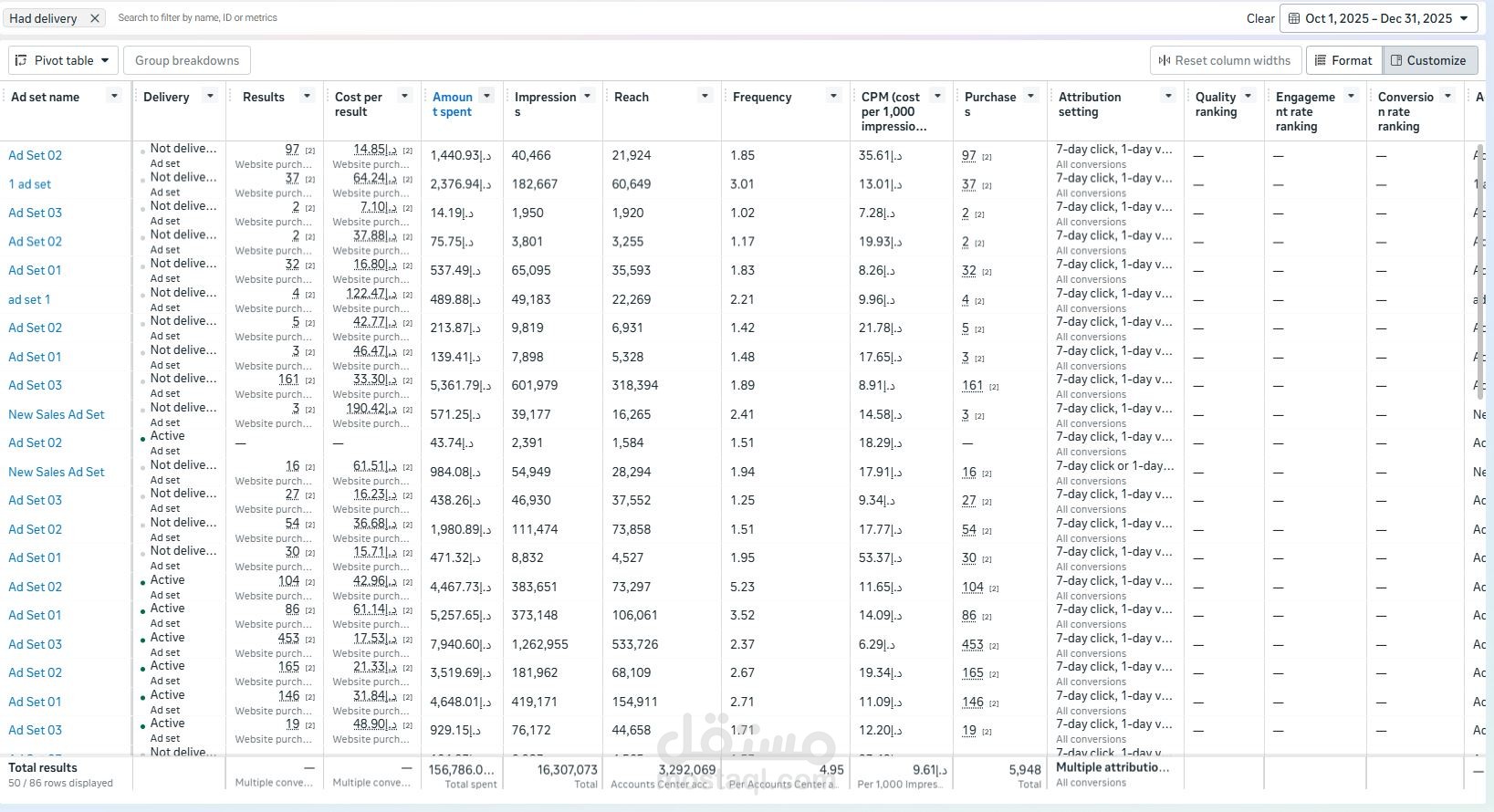Click the Total results label
Screen dimensions: 1494x812
(43, 767)
